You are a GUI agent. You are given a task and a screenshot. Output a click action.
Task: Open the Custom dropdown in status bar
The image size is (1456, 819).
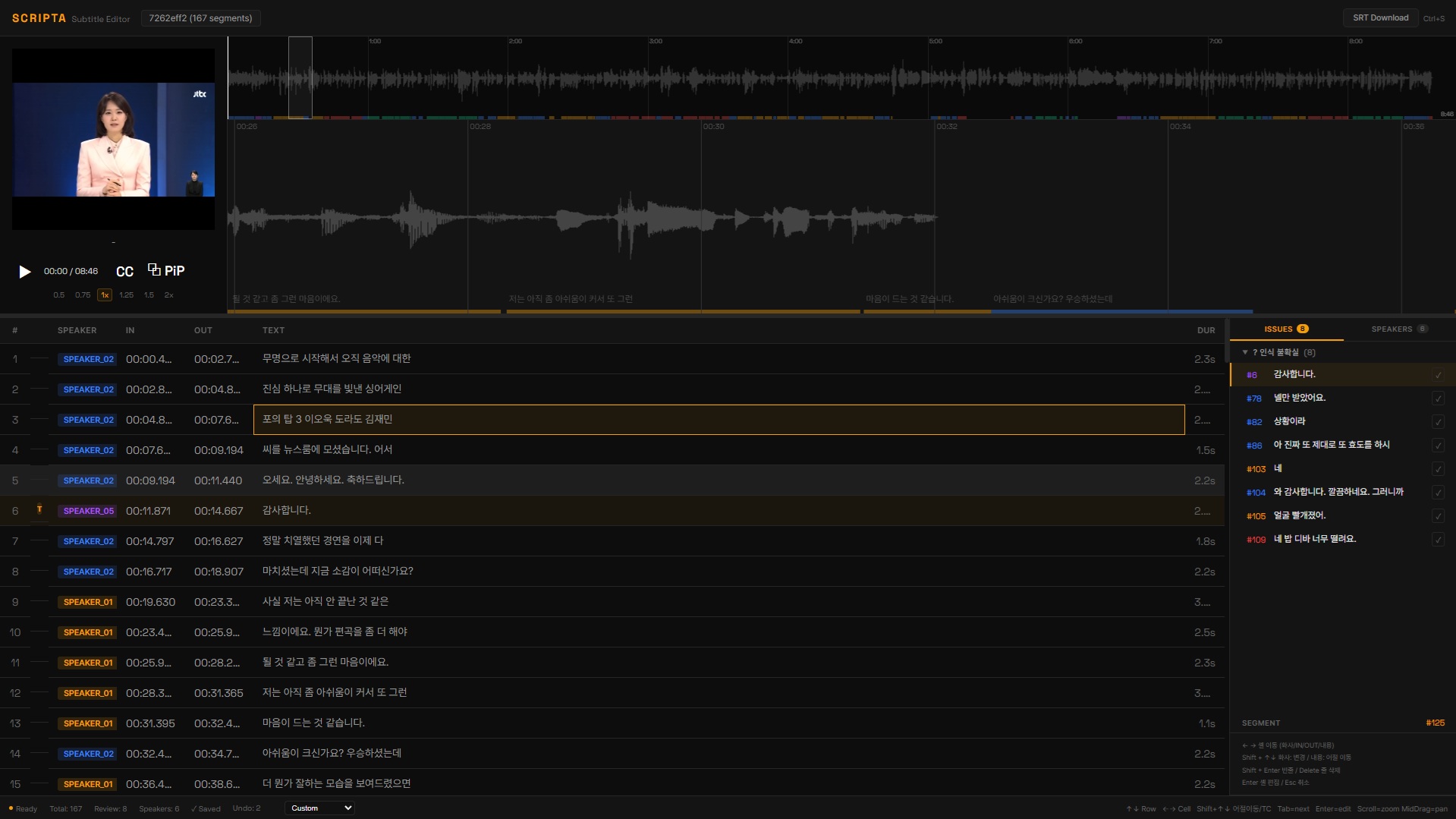coord(319,808)
